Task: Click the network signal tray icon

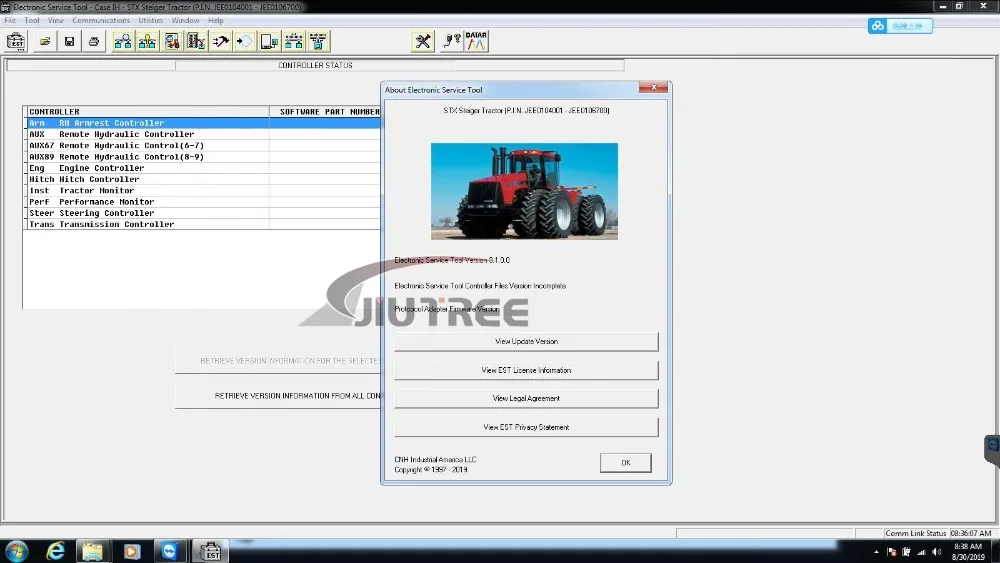Action: [x=921, y=552]
